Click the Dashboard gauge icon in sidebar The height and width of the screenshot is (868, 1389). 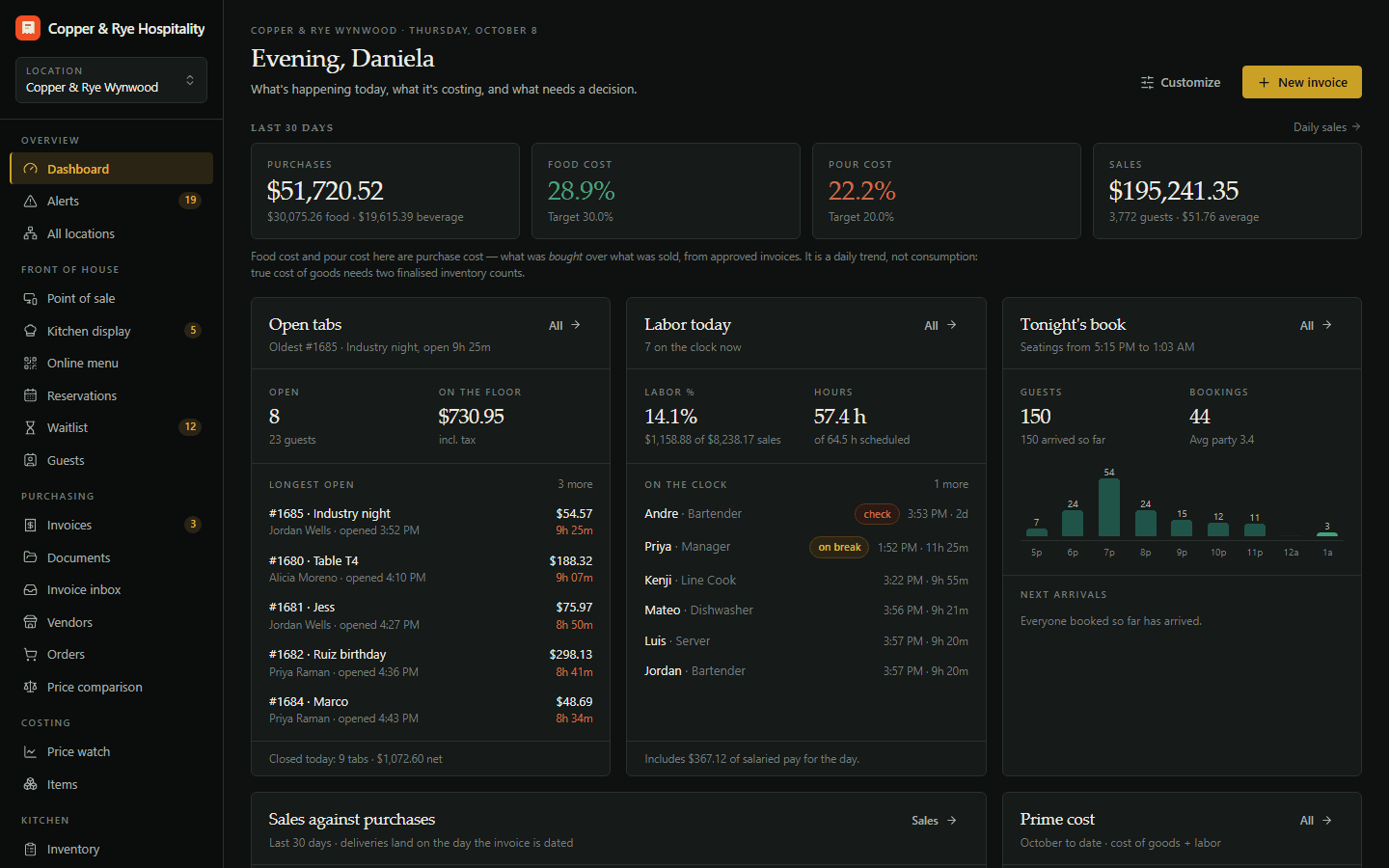point(30,169)
